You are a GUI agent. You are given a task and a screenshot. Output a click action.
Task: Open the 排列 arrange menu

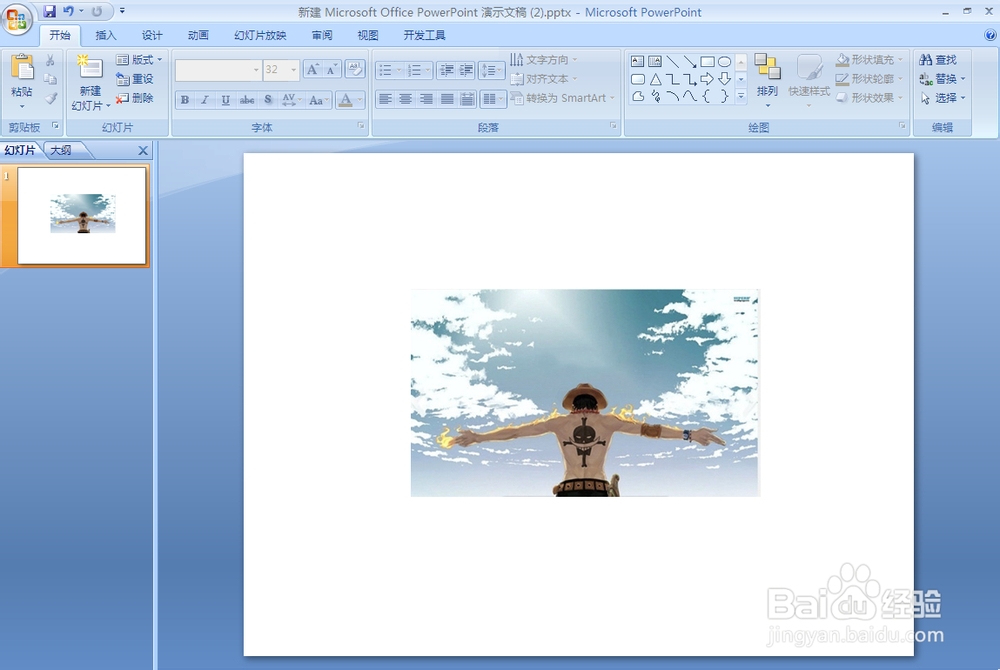click(x=767, y=81)
